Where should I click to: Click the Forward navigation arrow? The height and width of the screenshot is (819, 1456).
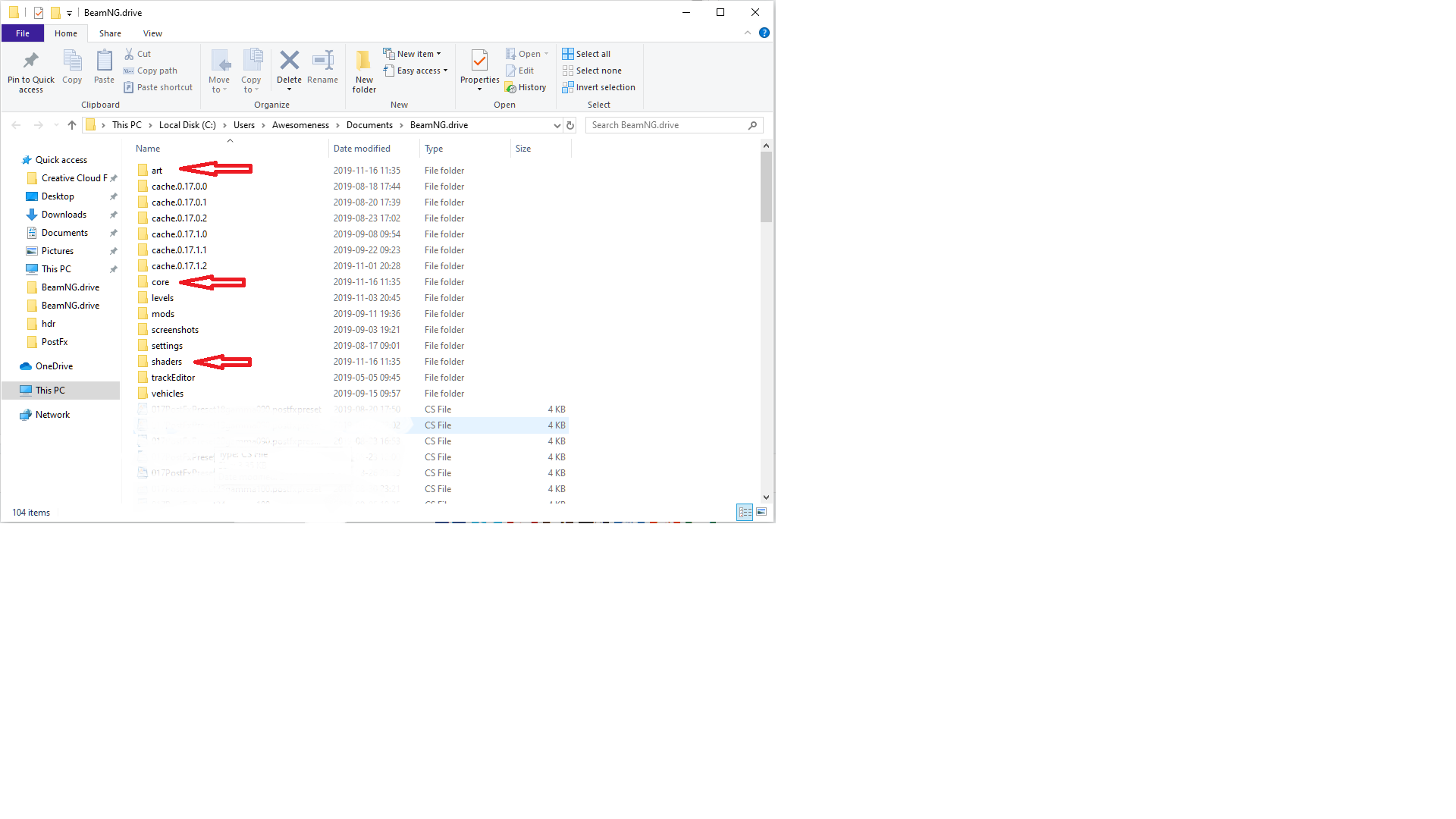38,125
